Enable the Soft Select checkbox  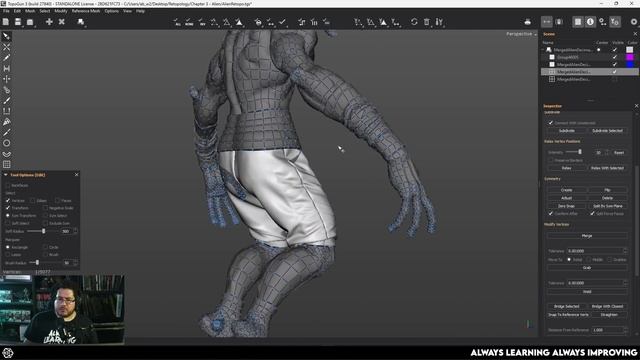8,223
